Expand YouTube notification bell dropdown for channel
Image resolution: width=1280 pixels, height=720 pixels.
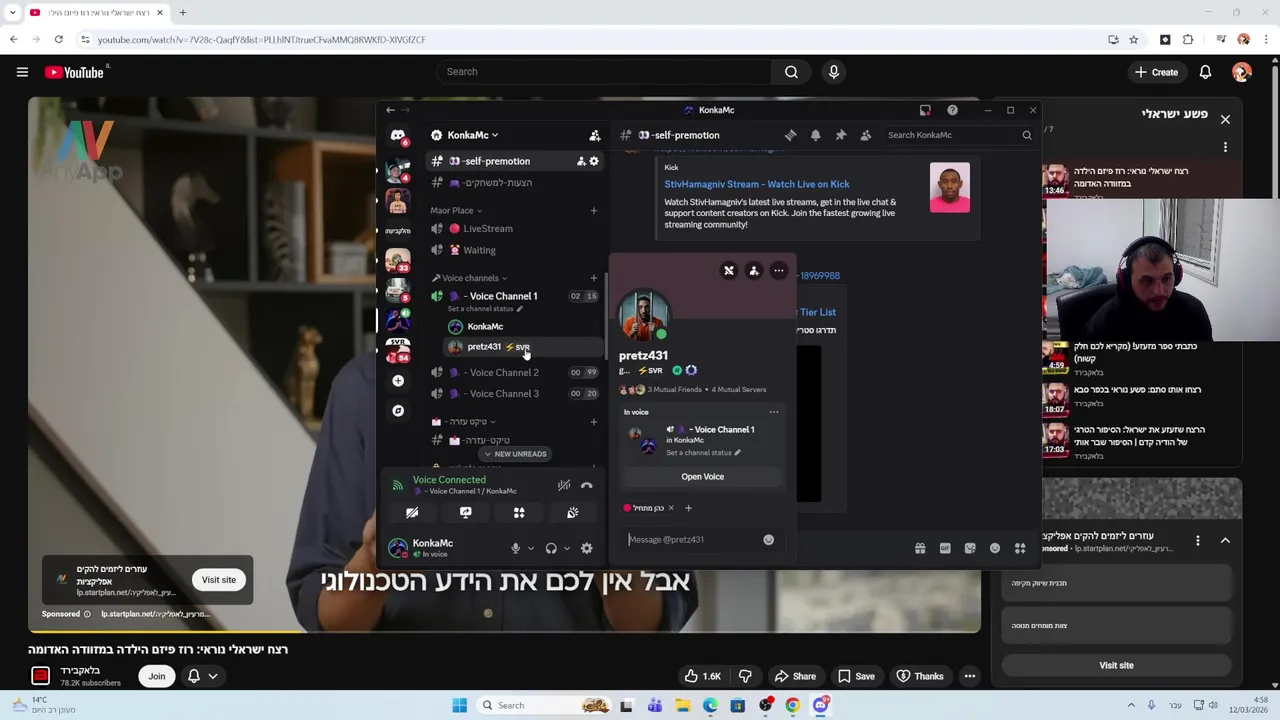tap(213, 676)
